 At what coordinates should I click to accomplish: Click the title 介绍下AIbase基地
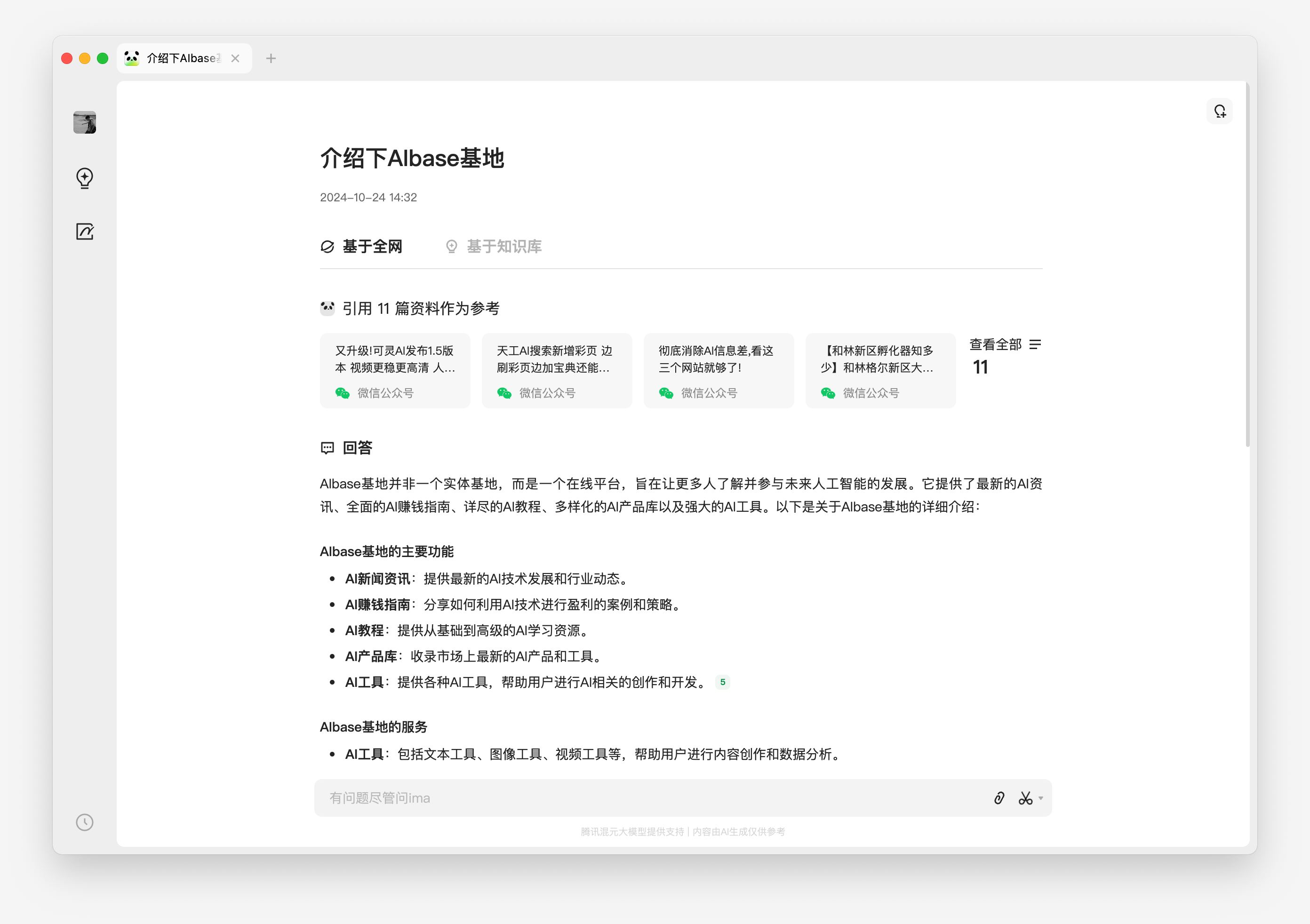tap(412, 158)
